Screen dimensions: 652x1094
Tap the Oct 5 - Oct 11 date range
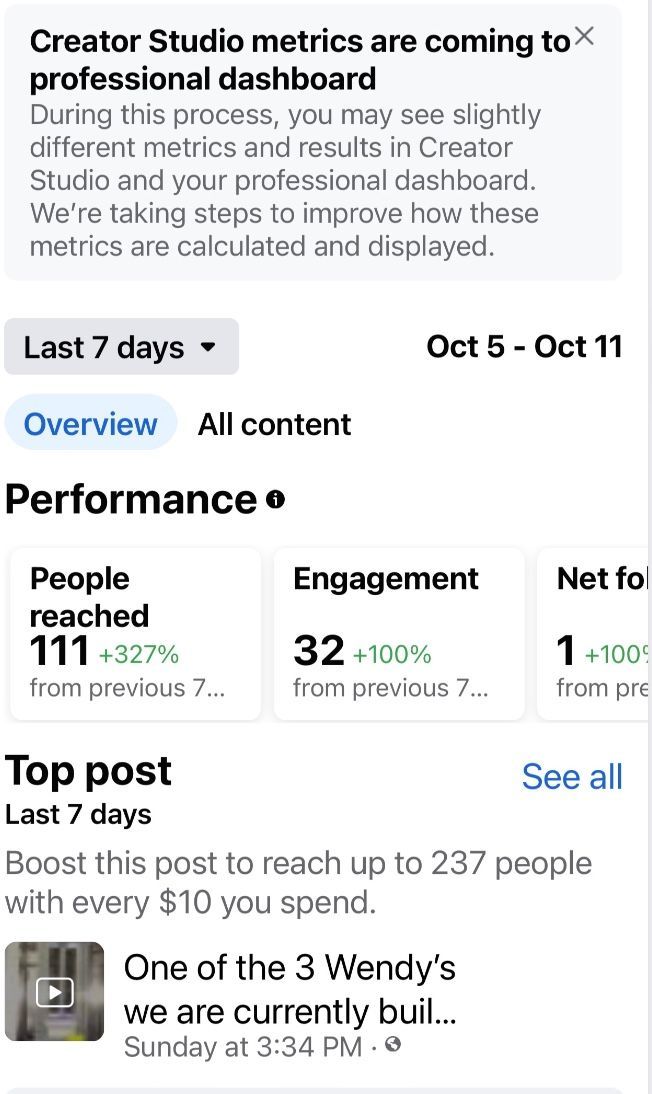coord(524,347)
